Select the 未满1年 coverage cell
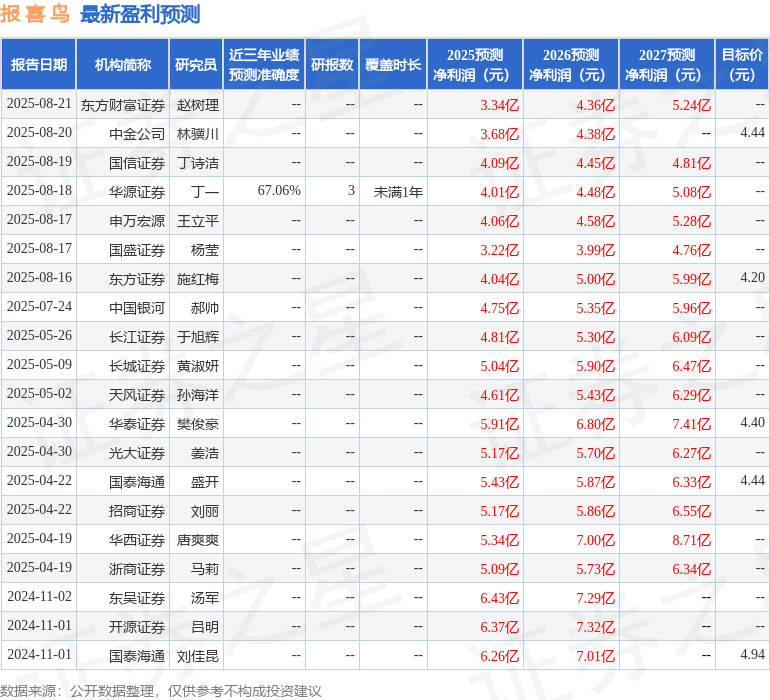Screen dimensions: 770x700 point(398,191)
